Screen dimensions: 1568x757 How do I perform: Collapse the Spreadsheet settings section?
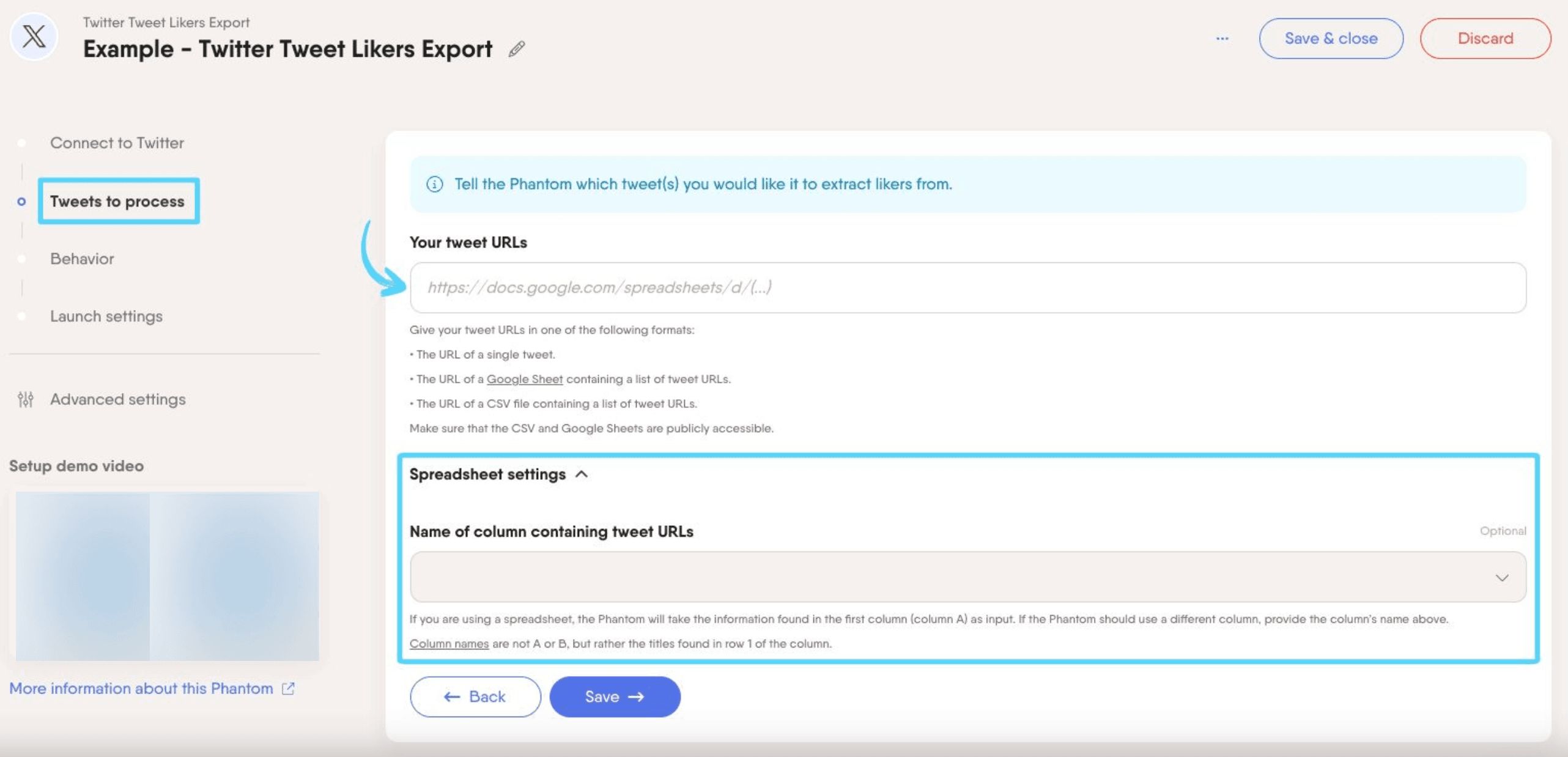pyautogui.click(x=498, y=475)
